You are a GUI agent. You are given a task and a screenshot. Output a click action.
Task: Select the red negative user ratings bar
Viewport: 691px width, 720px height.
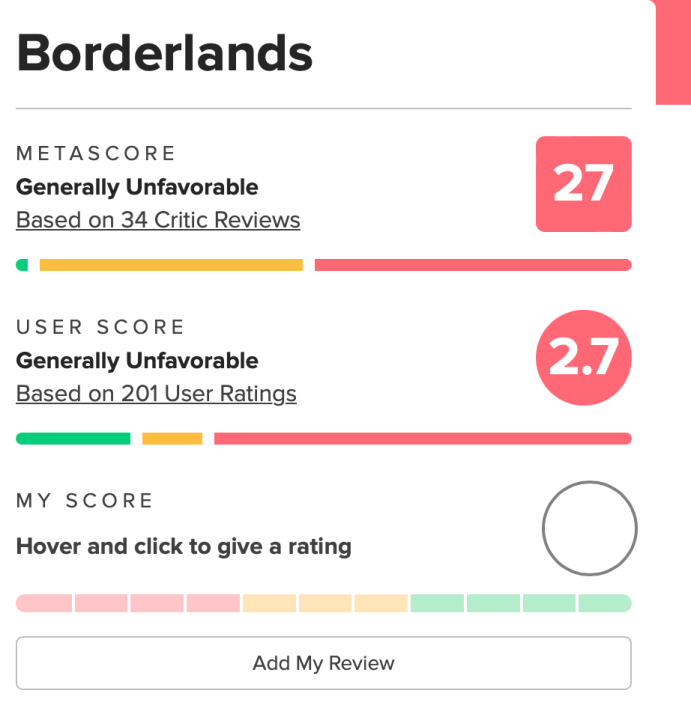422,438
